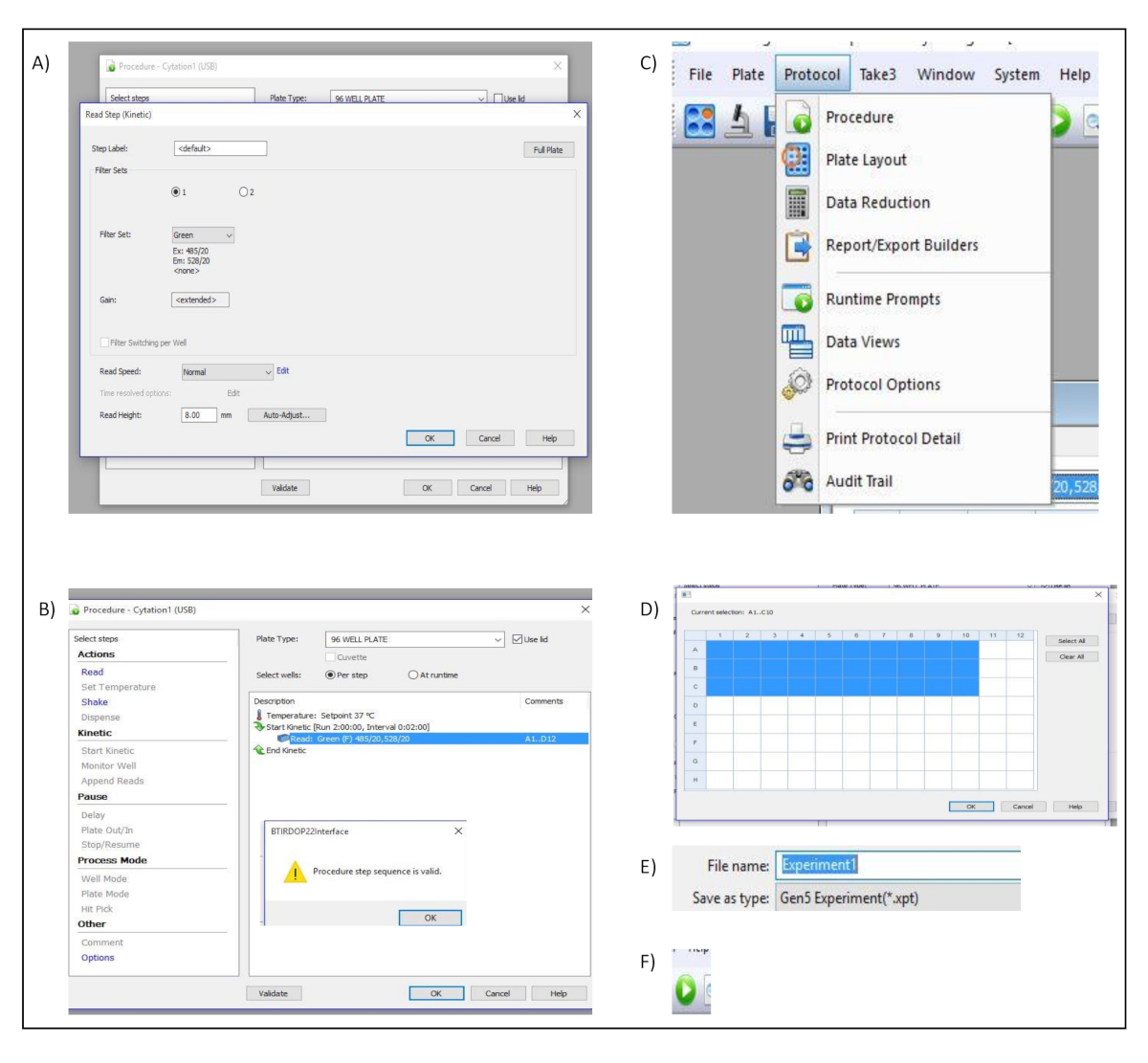Click the Runtime Prompts menu icon
Viewport: 1148px width, 1063px height.
tap(797, 299)
